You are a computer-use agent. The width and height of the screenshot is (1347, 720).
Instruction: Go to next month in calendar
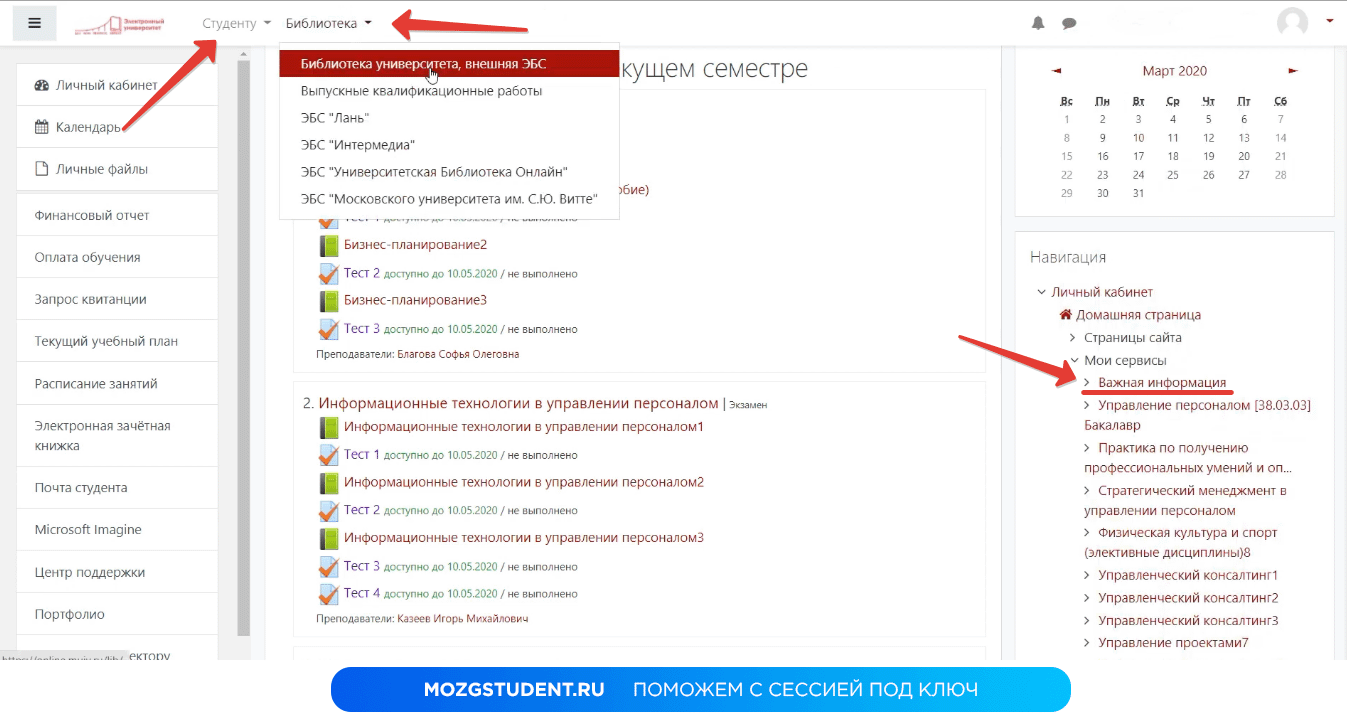[x=1293, y=71]
